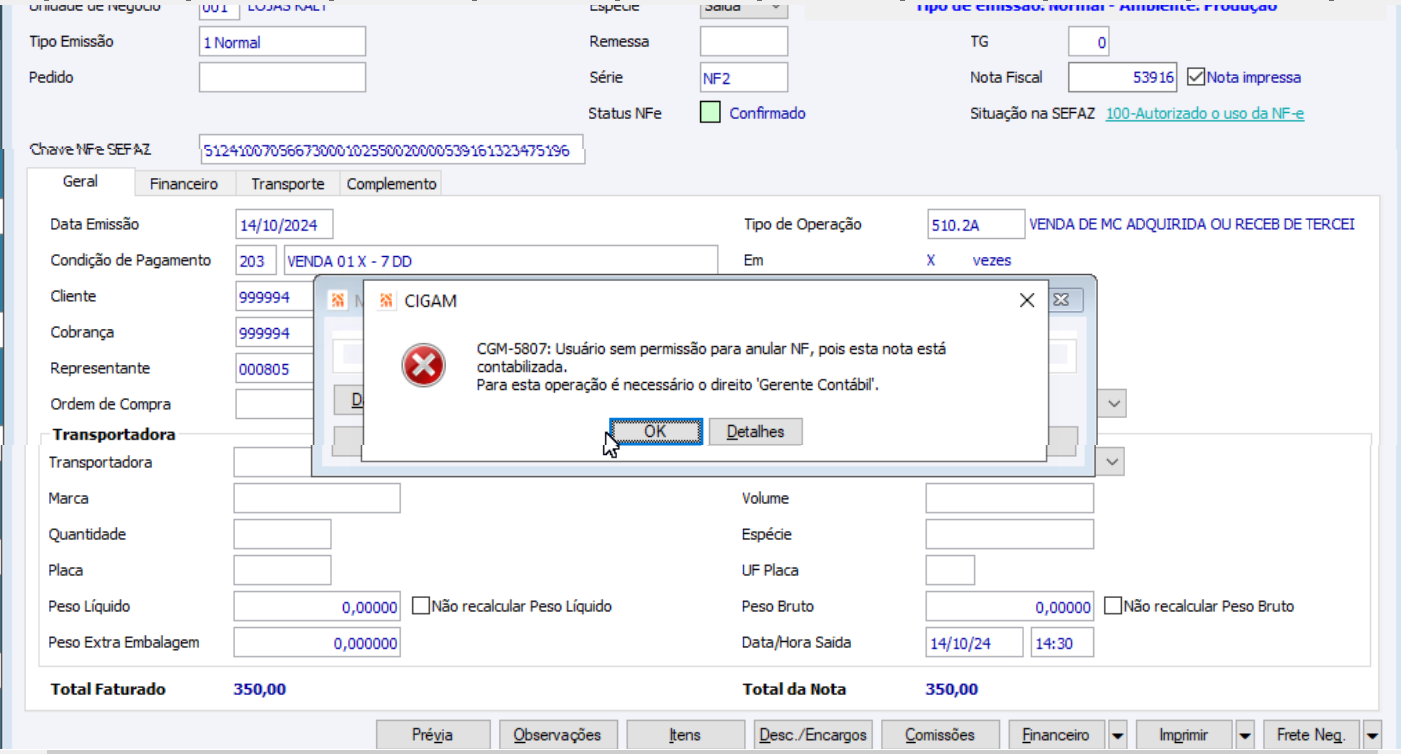Focus the Tipo de Operação code field
The image size is (1401, 754).
tap(976, 225)
